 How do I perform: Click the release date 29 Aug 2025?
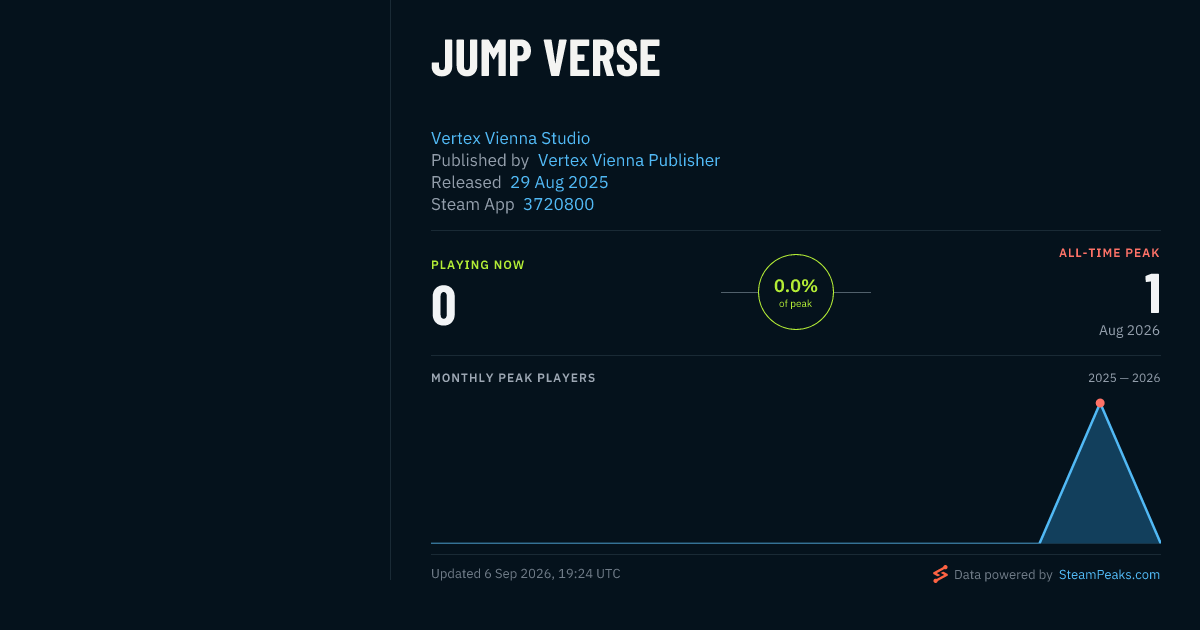tap(559, 182)
